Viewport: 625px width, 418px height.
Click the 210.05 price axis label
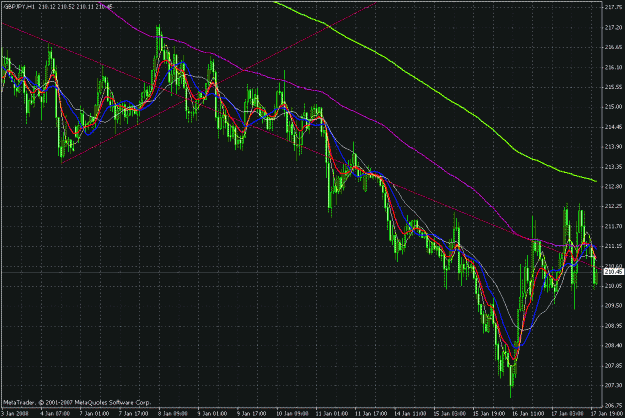pyautogui.click(x=613, y=286)
